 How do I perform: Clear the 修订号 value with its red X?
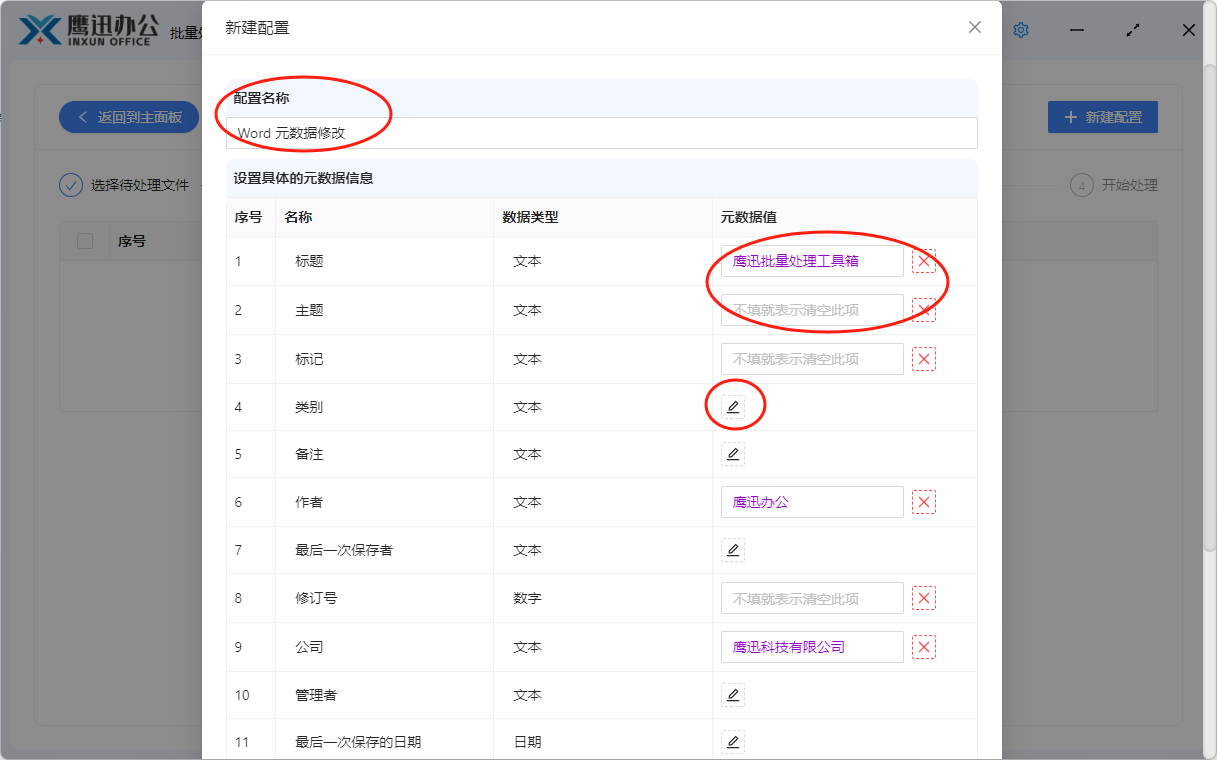pos(924,598)
